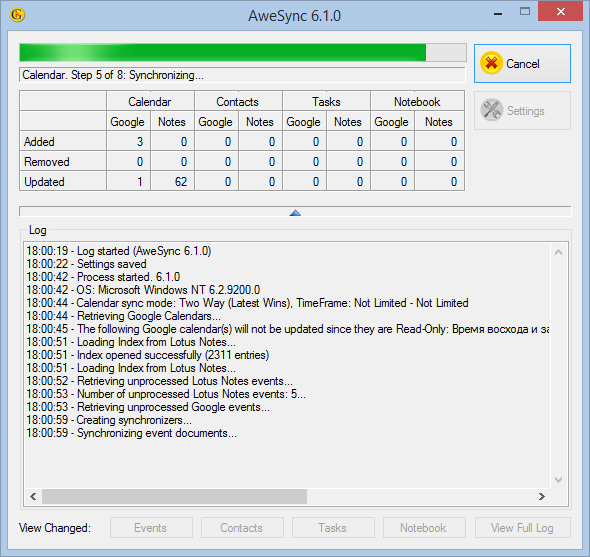590x557 pixels.
Task: Click the Notes subheader under Notebook
Action: pyautogui.click(x=439, y=122)
